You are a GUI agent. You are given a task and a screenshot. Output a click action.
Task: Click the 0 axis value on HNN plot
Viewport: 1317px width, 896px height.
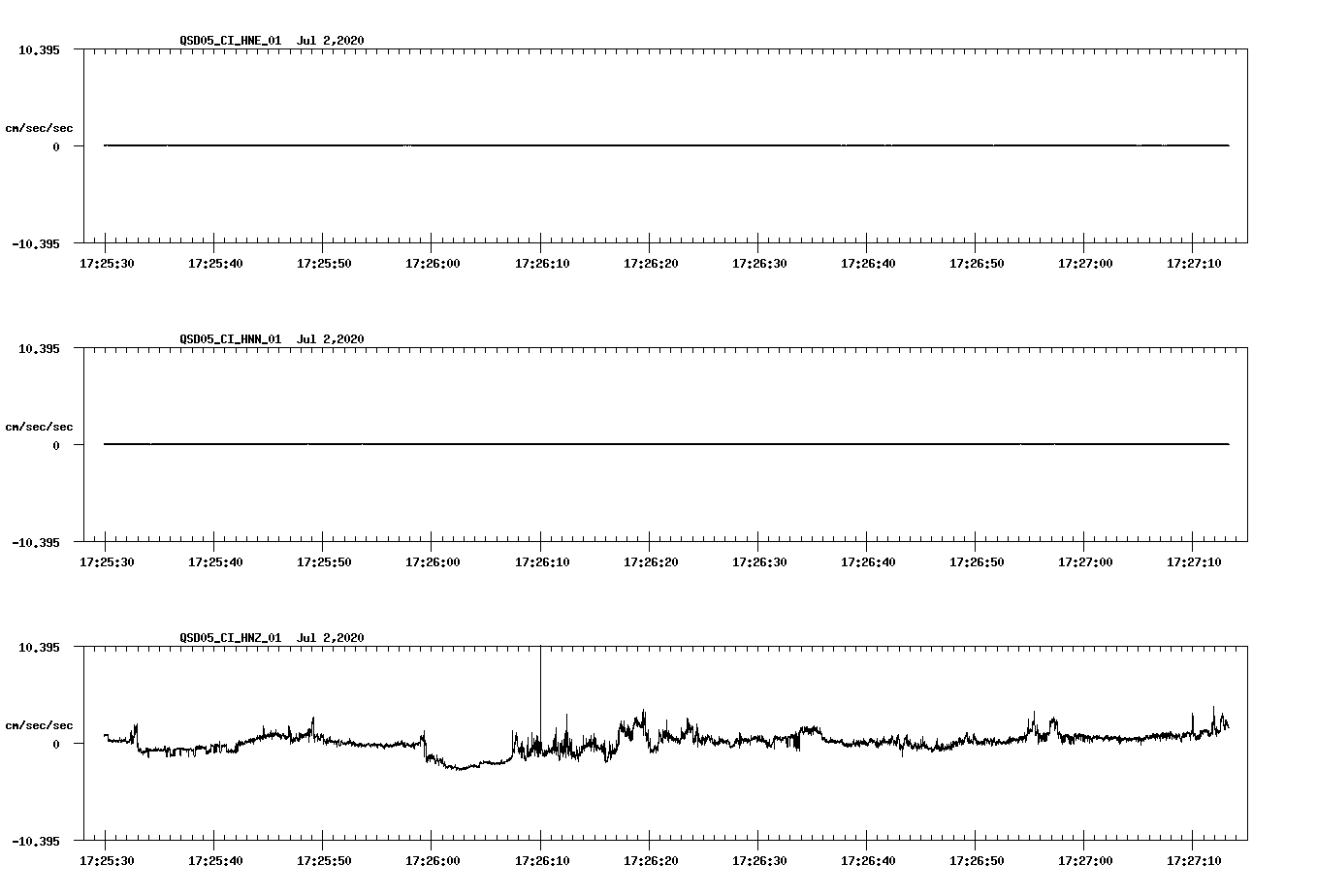tap(56, 445)
